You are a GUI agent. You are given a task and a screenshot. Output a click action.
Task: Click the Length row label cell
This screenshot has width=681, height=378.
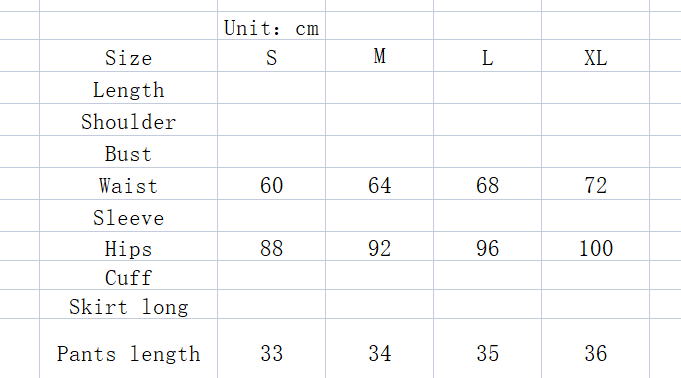[129, 88]
